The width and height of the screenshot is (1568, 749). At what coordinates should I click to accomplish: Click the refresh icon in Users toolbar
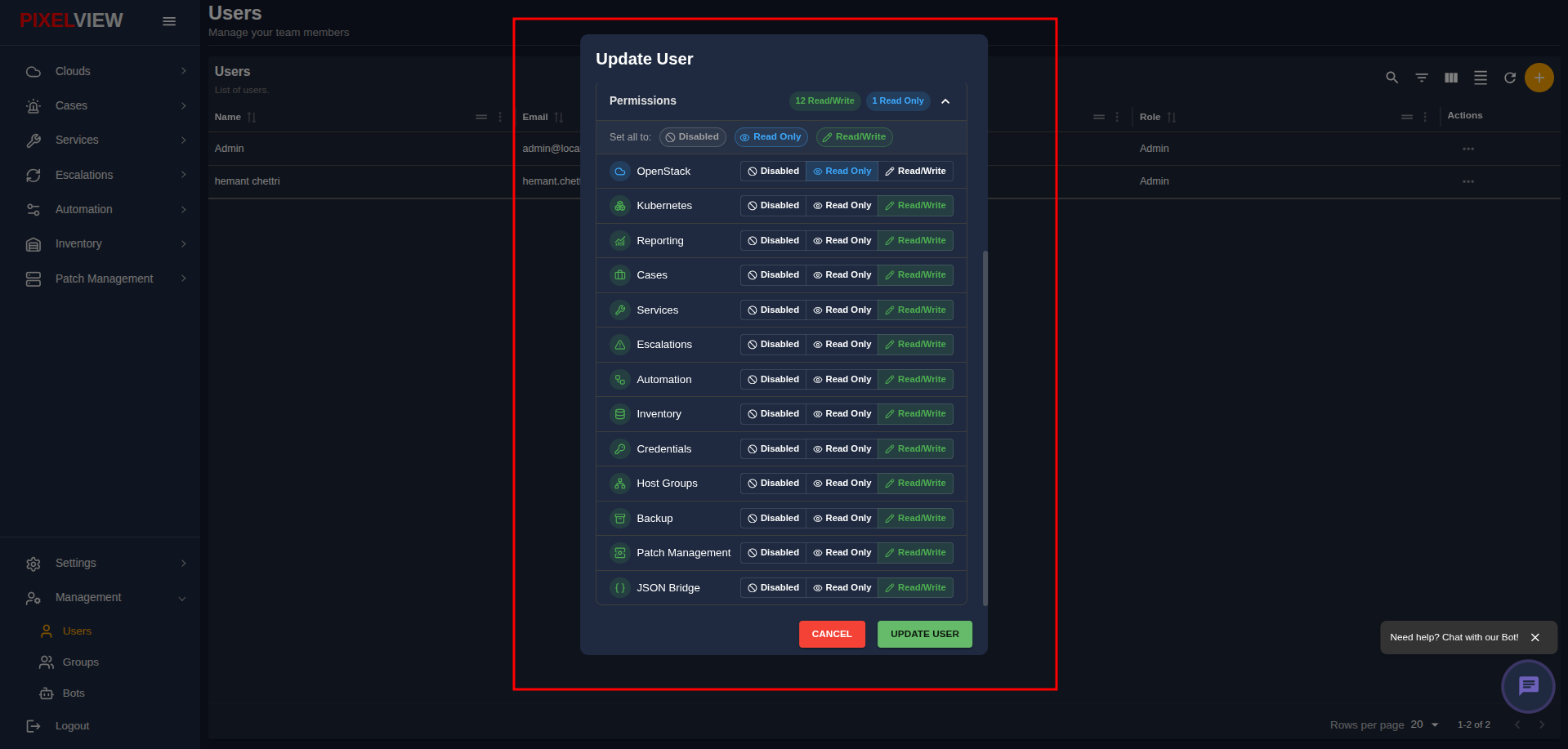tap(1510, 78)
